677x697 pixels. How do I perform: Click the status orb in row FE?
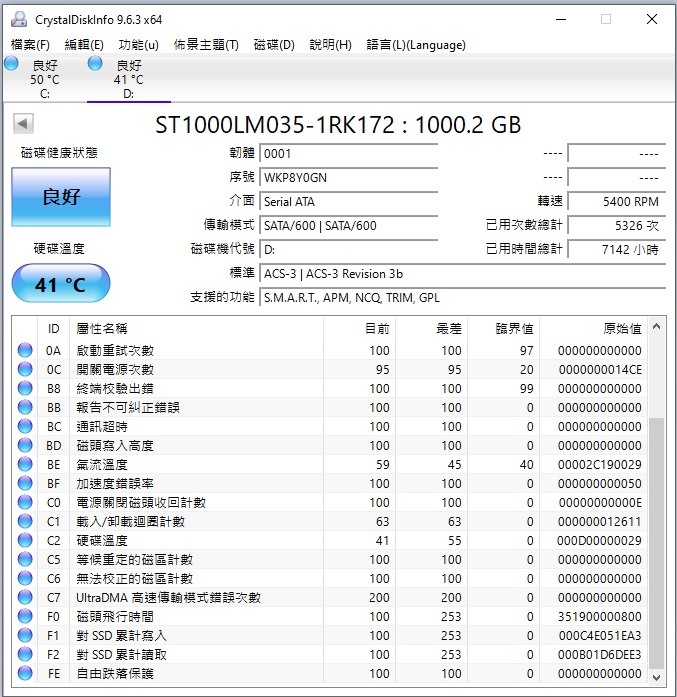click(25, 673)
